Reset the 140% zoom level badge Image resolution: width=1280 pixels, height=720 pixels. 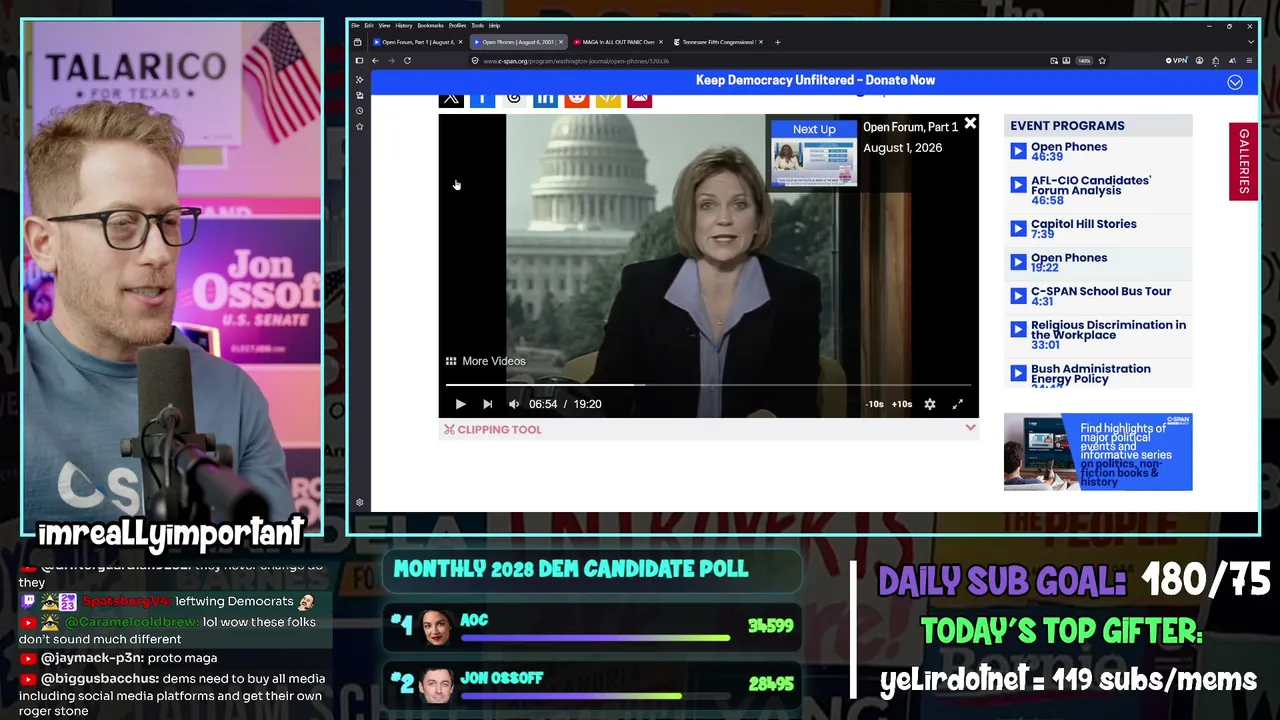tap(1084, 61)
